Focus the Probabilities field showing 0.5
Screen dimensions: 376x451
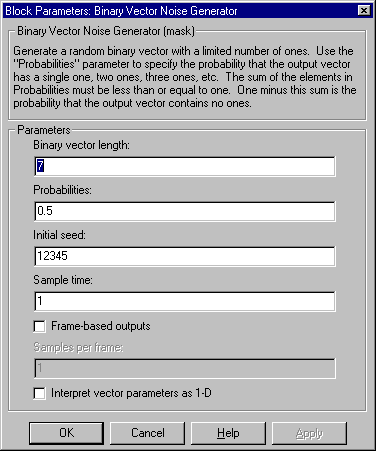[185, 211]
